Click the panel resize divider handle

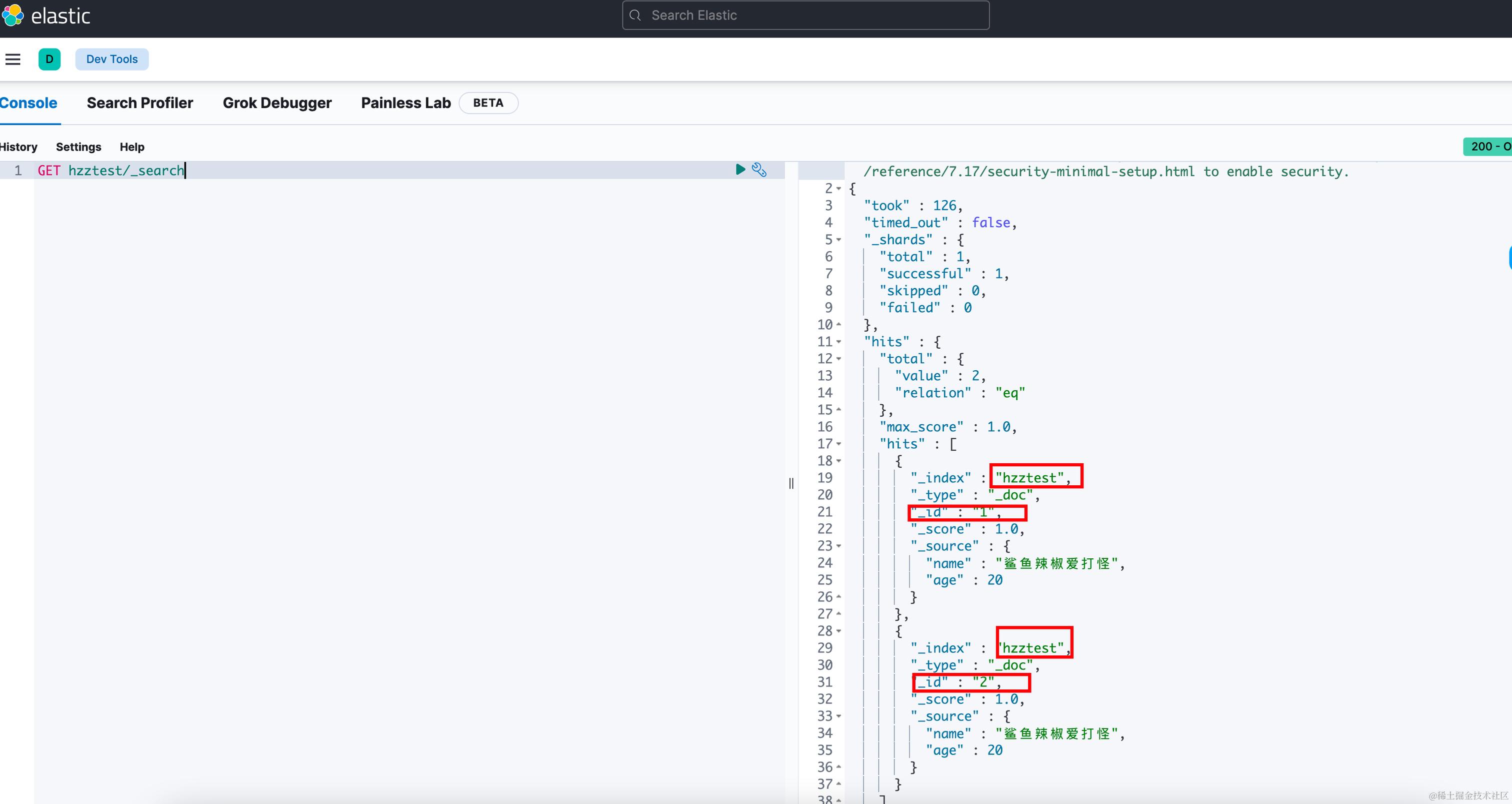point(791,483)
